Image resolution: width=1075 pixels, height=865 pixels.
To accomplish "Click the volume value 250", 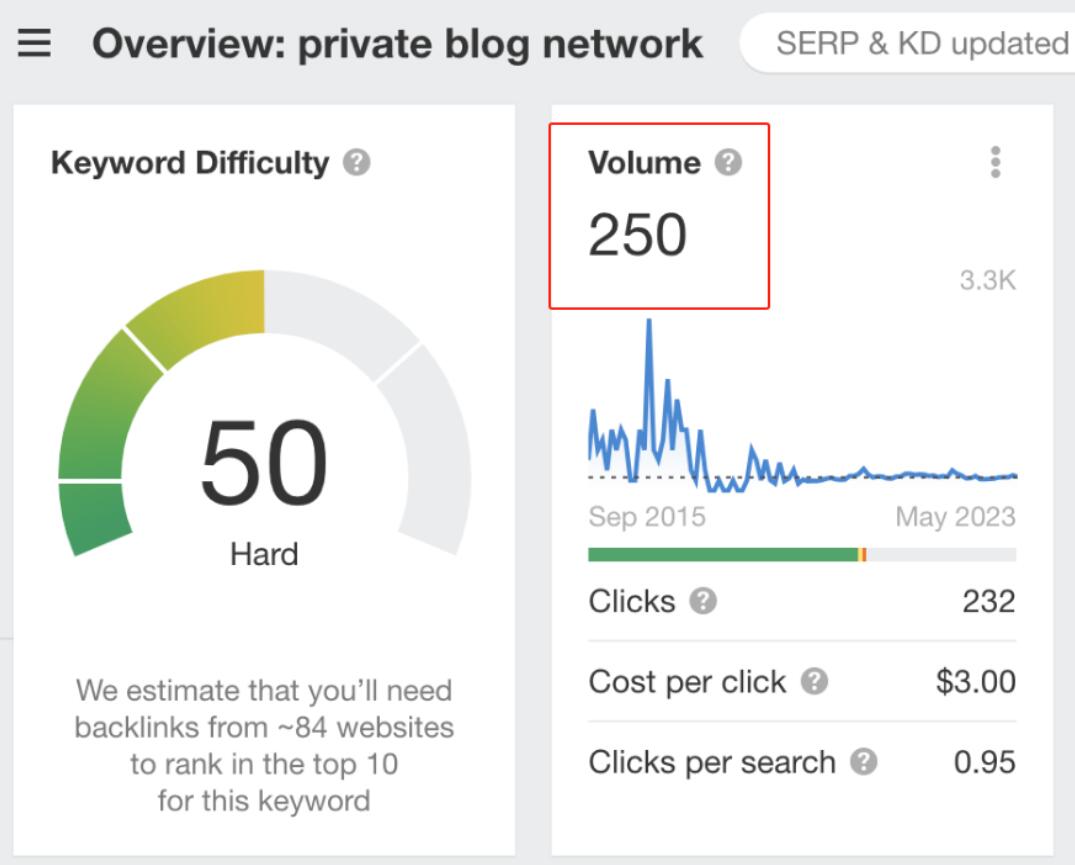I will pyautogui.click(x=637, y=235).
